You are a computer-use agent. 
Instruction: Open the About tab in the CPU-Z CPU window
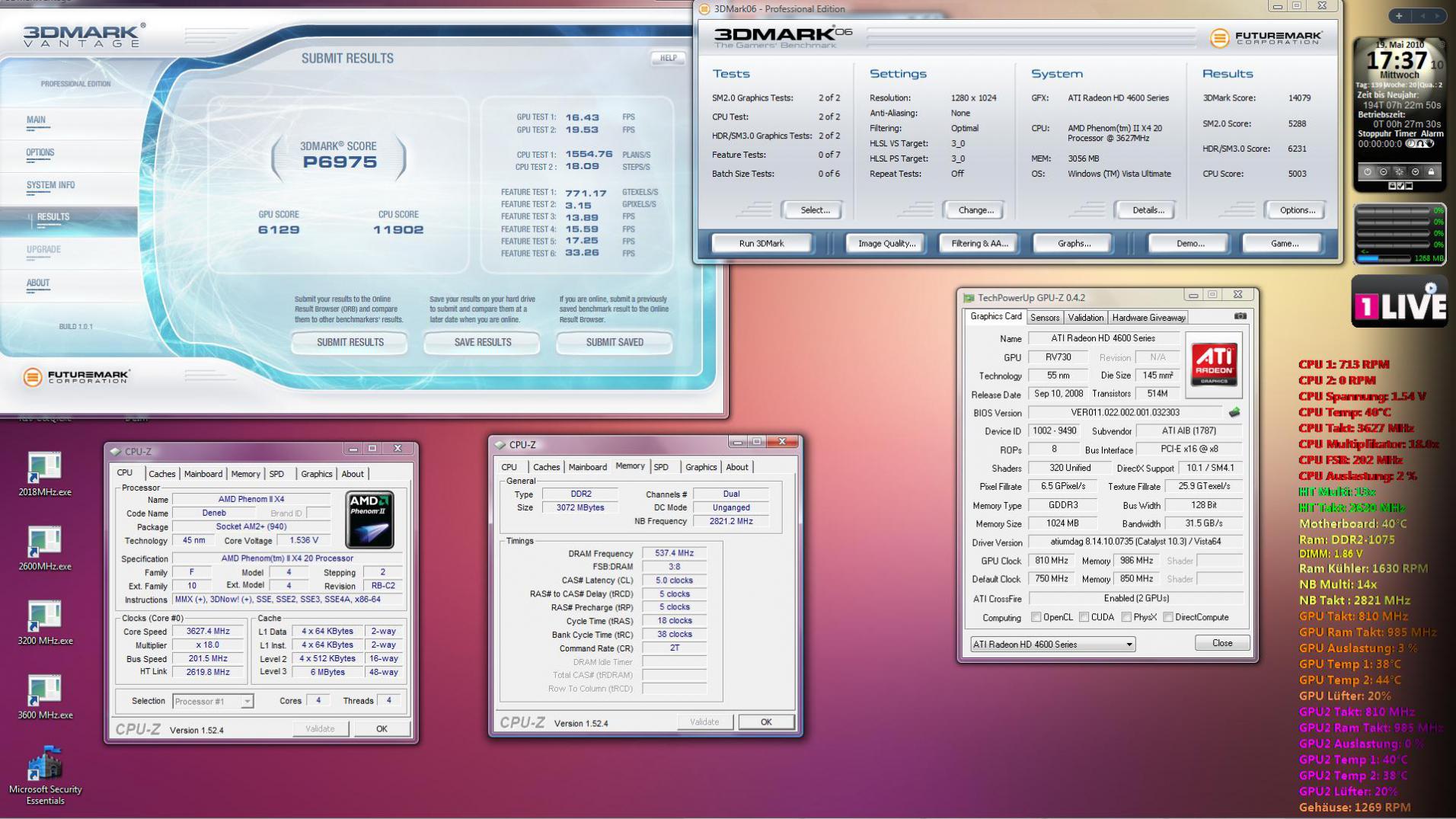(352, 474)
